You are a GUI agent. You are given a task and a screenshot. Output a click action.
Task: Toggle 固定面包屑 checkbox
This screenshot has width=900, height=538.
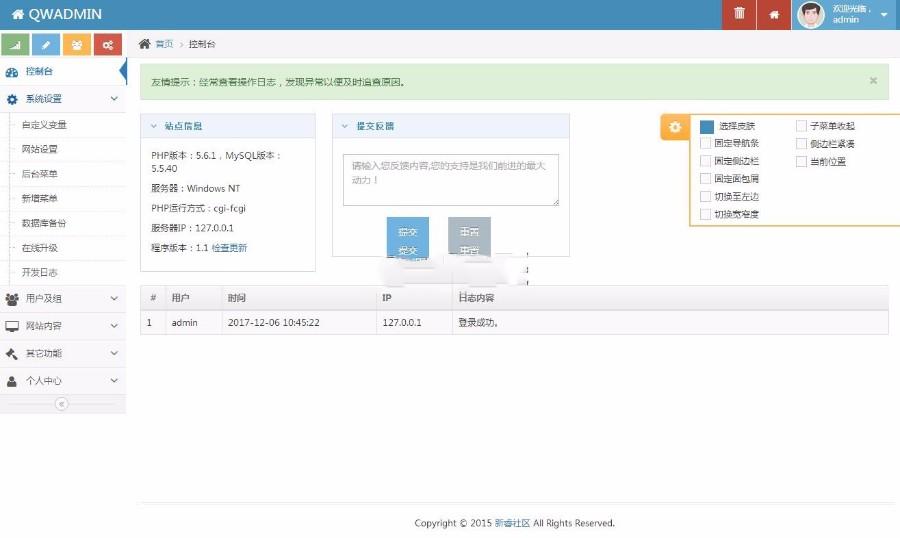706,179
